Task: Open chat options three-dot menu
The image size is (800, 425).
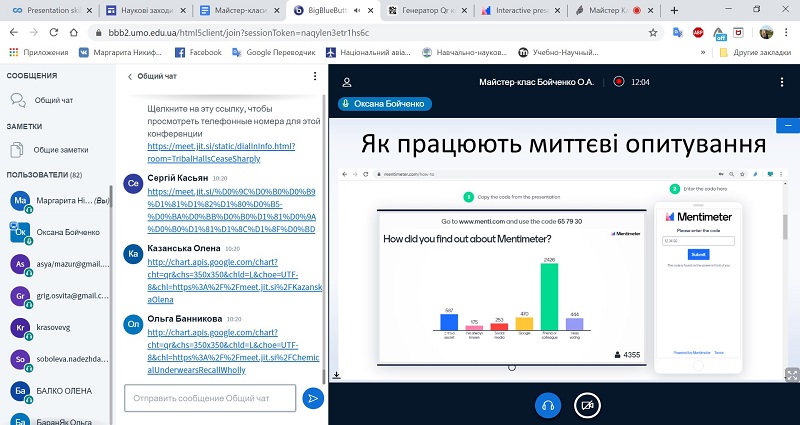Action: (x=316, y=76)
